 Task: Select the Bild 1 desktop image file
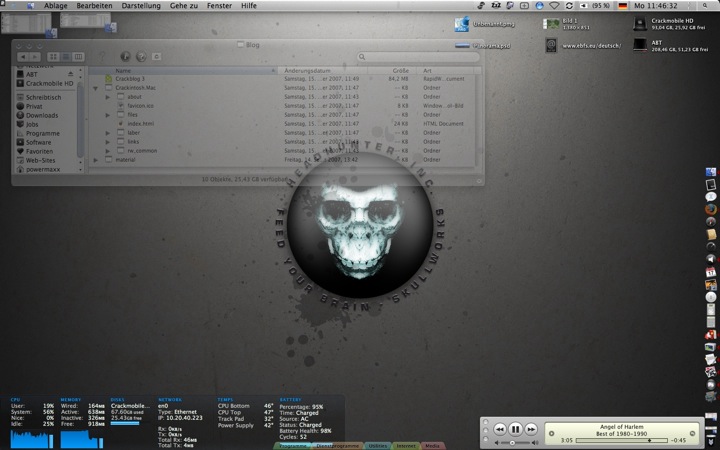pyautogui.click(x=551, y=23)
